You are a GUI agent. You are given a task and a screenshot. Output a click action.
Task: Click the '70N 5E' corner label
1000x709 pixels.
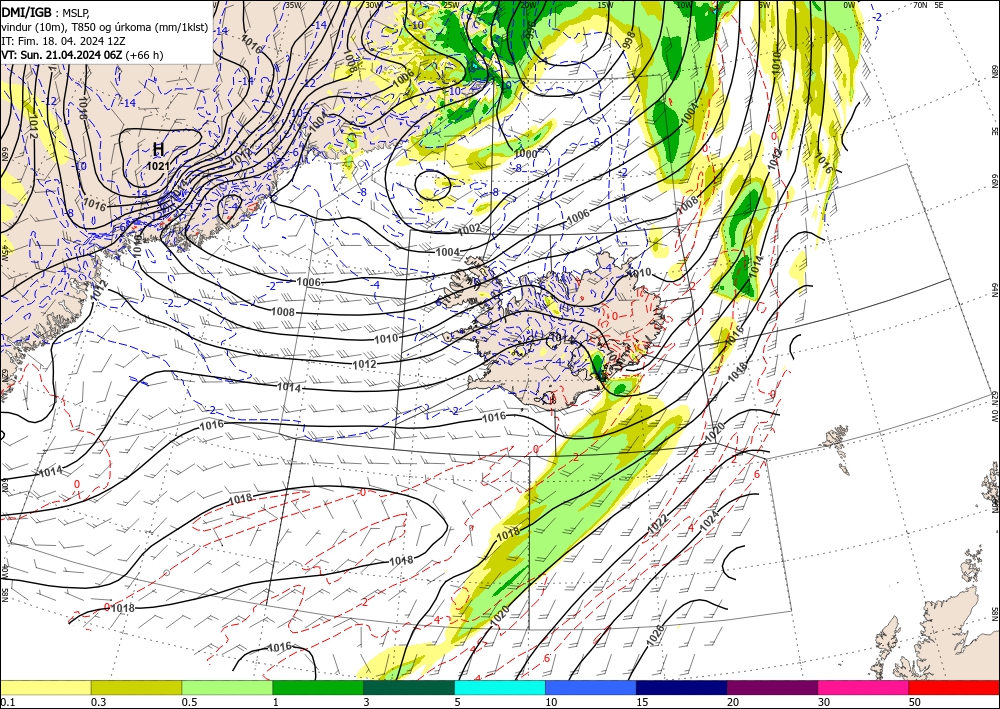click(x=929, y=5)
